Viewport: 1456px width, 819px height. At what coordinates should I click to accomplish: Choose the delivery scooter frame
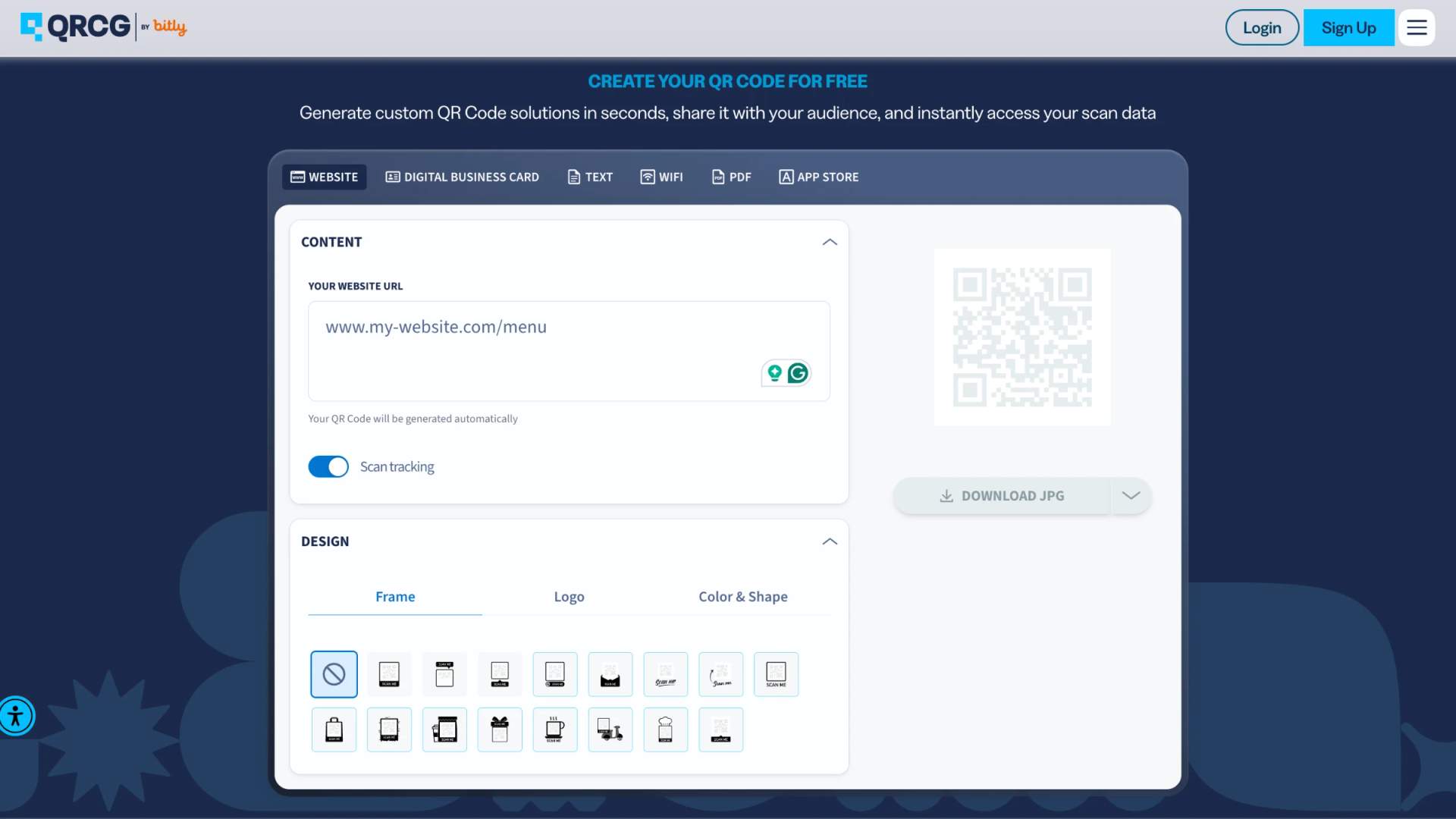click(610, 730)
